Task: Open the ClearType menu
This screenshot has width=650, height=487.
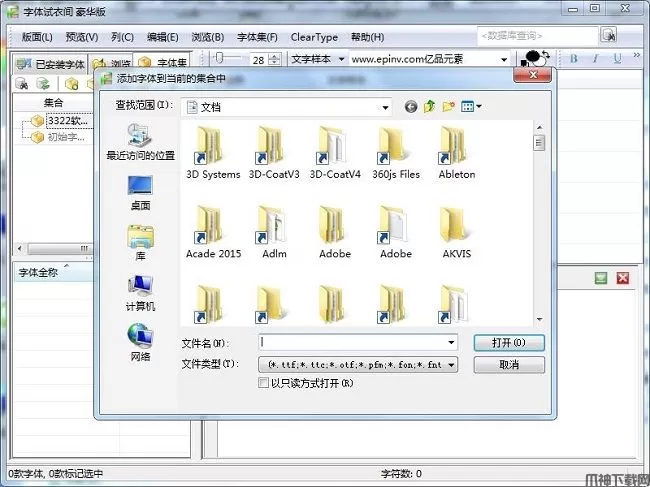Action: pos(314,37)
